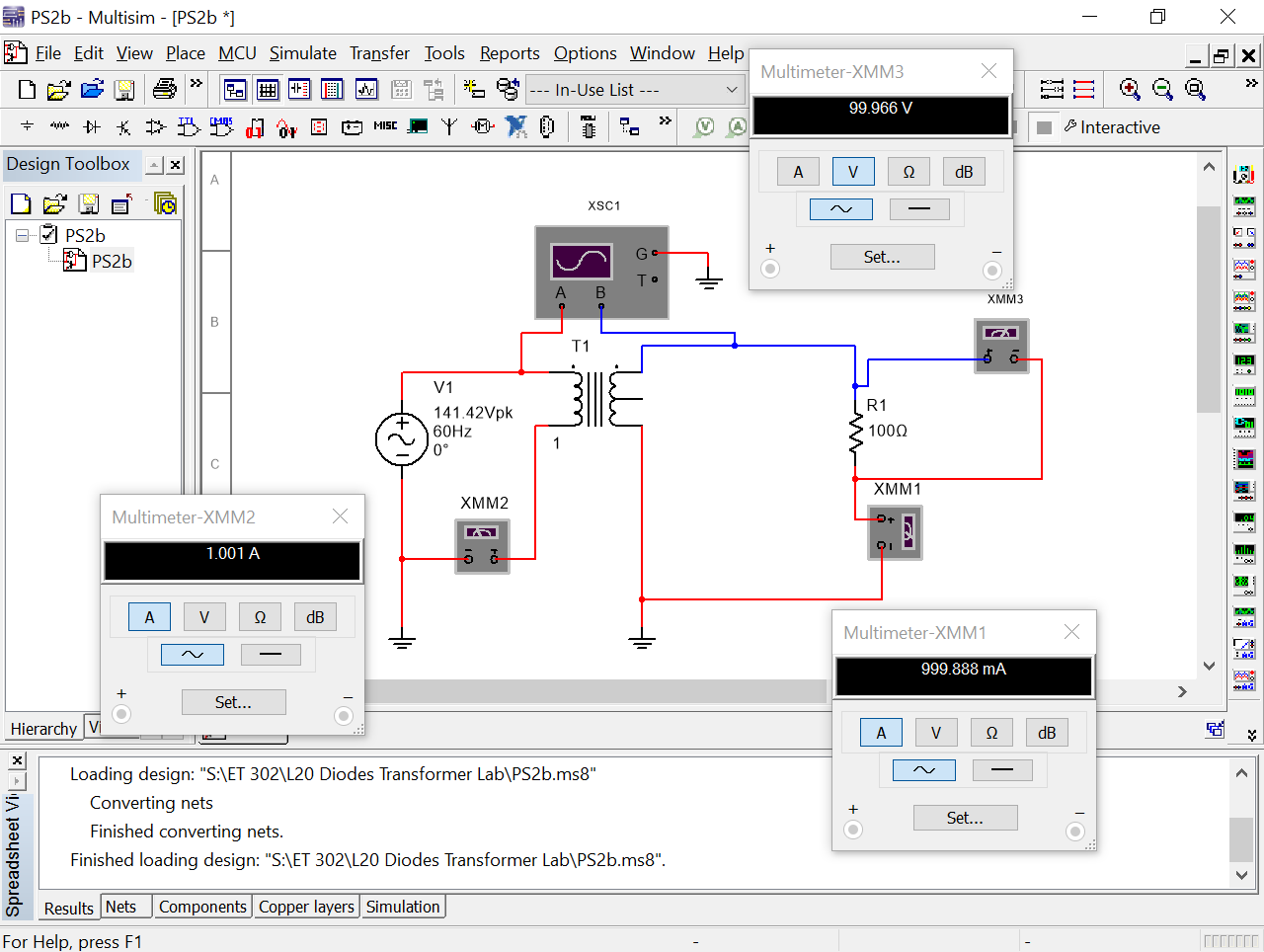Place a CMOS component

[x=218, y=126]
